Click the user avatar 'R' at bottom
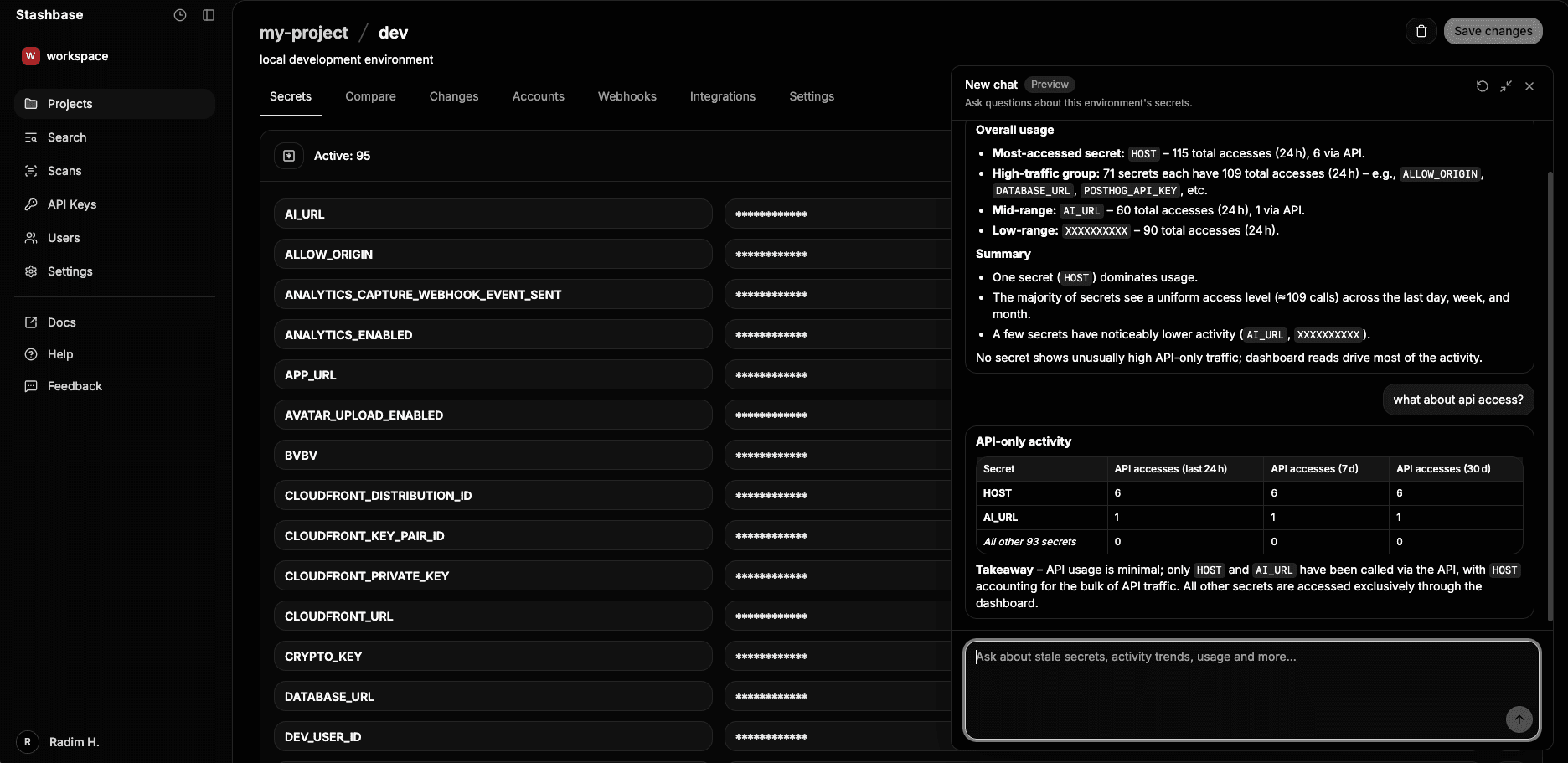This screenshot has height=763, width=1568. tap(28, 742)
